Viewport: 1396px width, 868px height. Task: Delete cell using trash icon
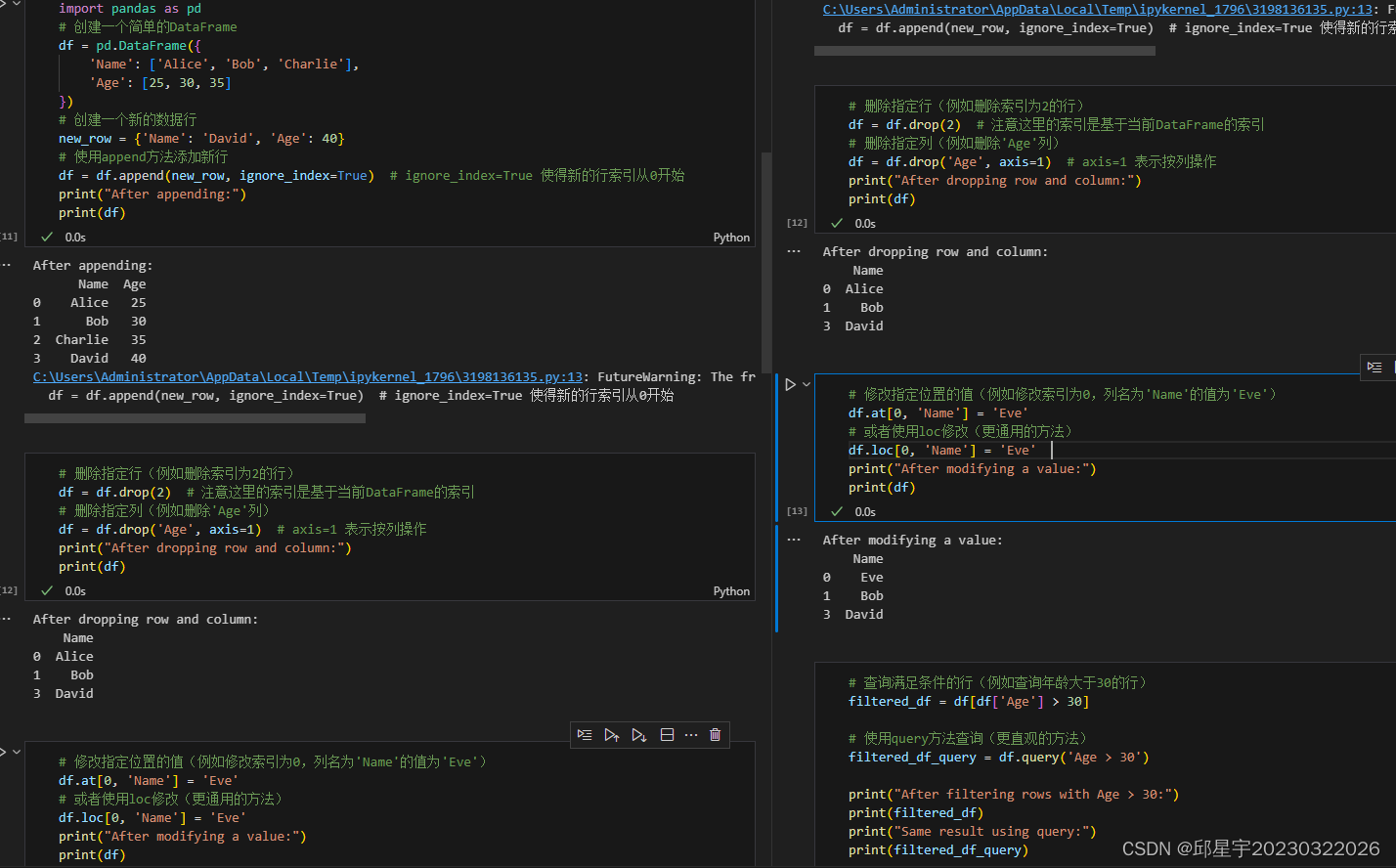(715, 735)
